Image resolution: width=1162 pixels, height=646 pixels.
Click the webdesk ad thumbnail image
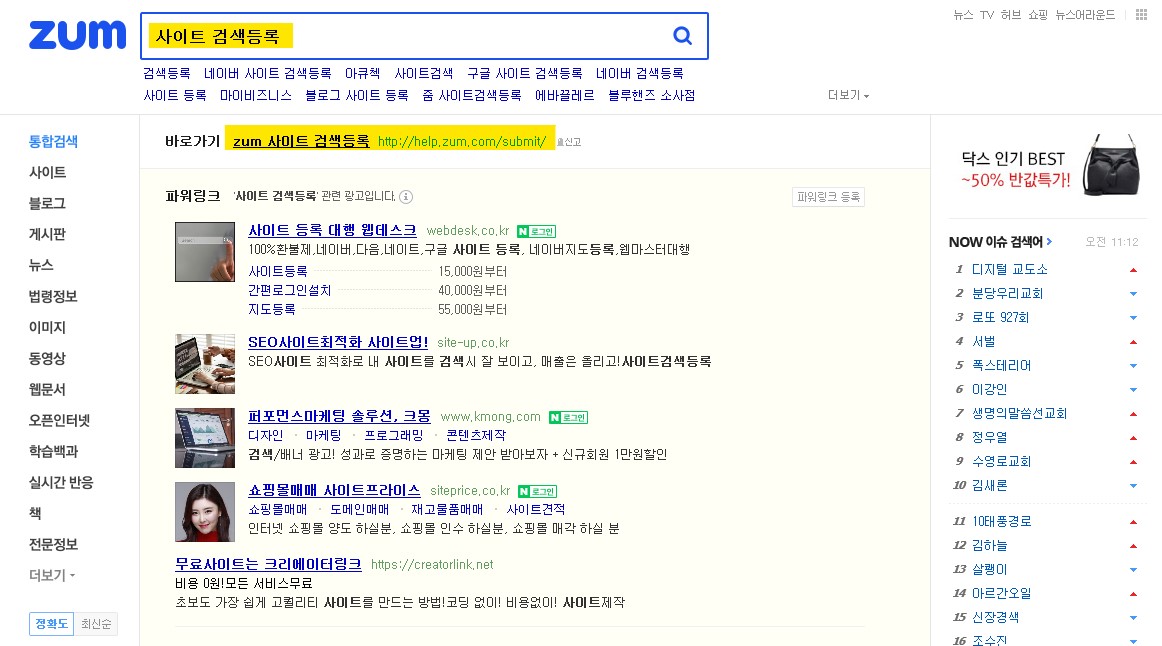point(205,252)
